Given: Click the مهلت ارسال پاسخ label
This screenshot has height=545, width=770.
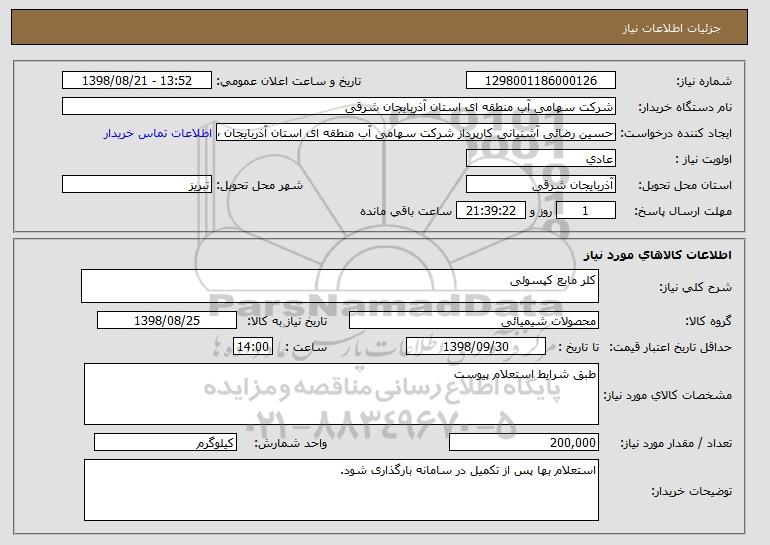Looking at the screenshot, I should tap(684, 211).
